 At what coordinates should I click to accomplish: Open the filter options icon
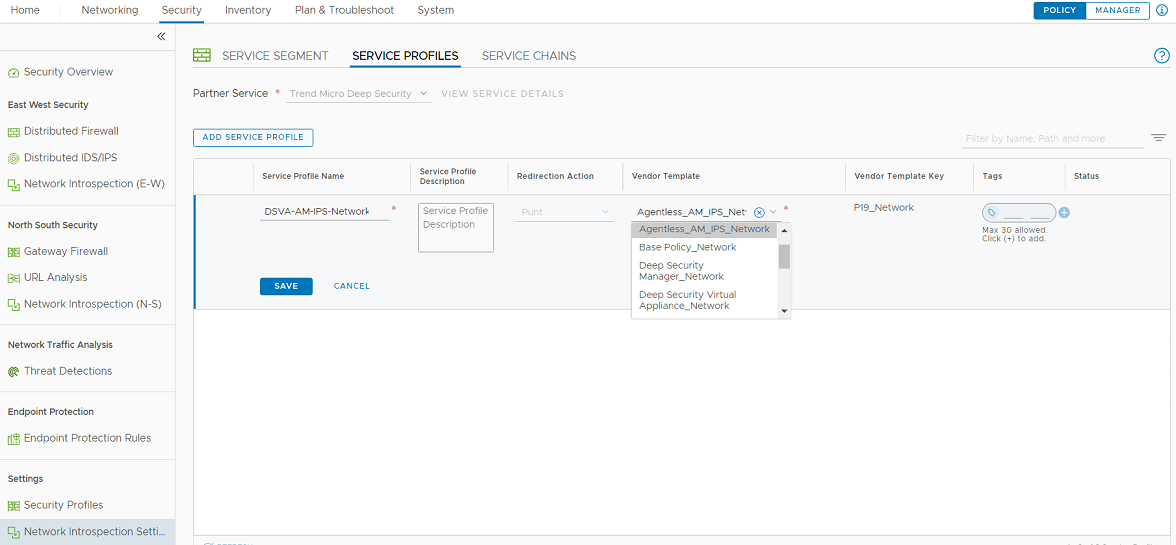[x=1158, y=138]
